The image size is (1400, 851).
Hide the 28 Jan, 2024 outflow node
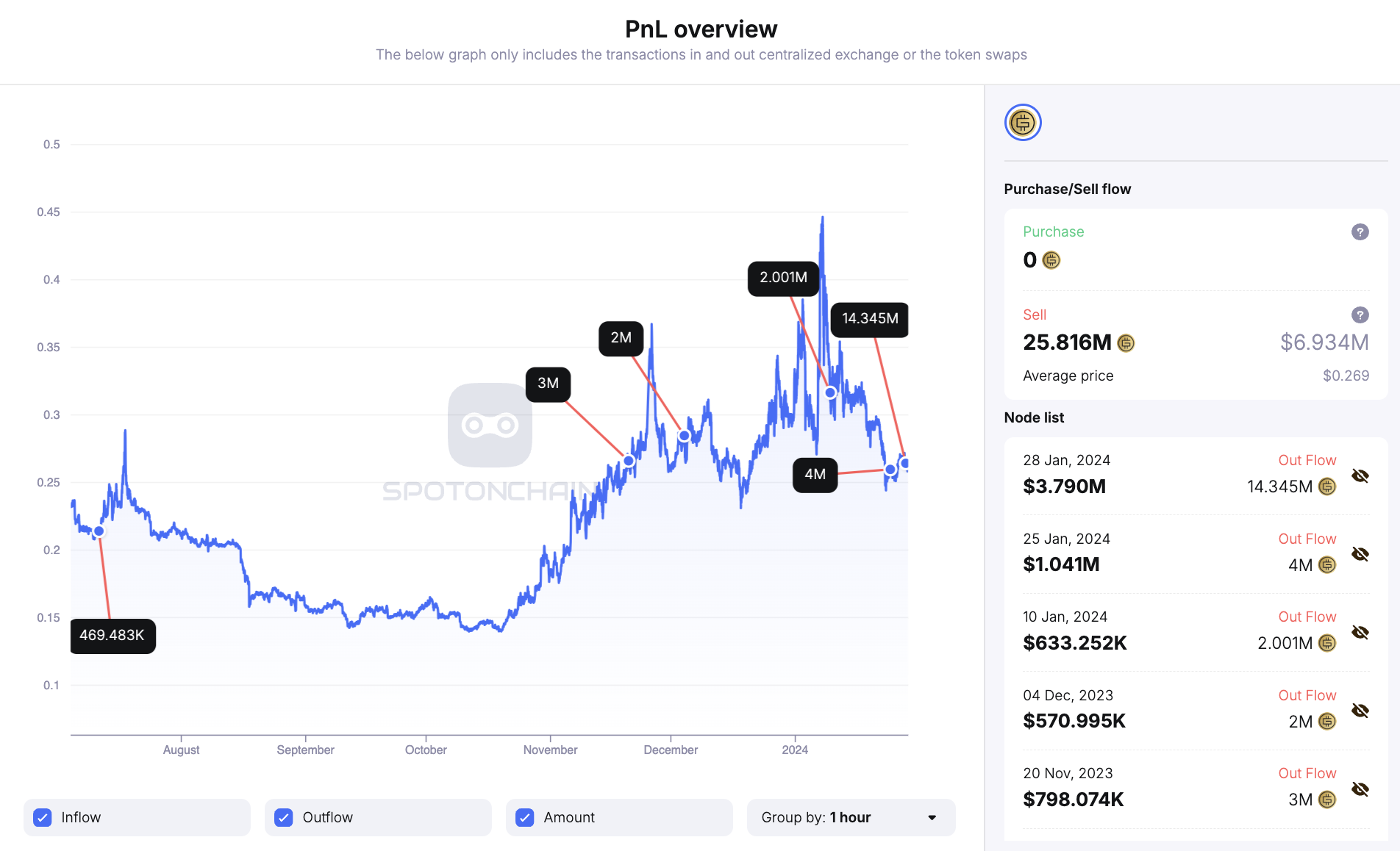point(1360,475)
